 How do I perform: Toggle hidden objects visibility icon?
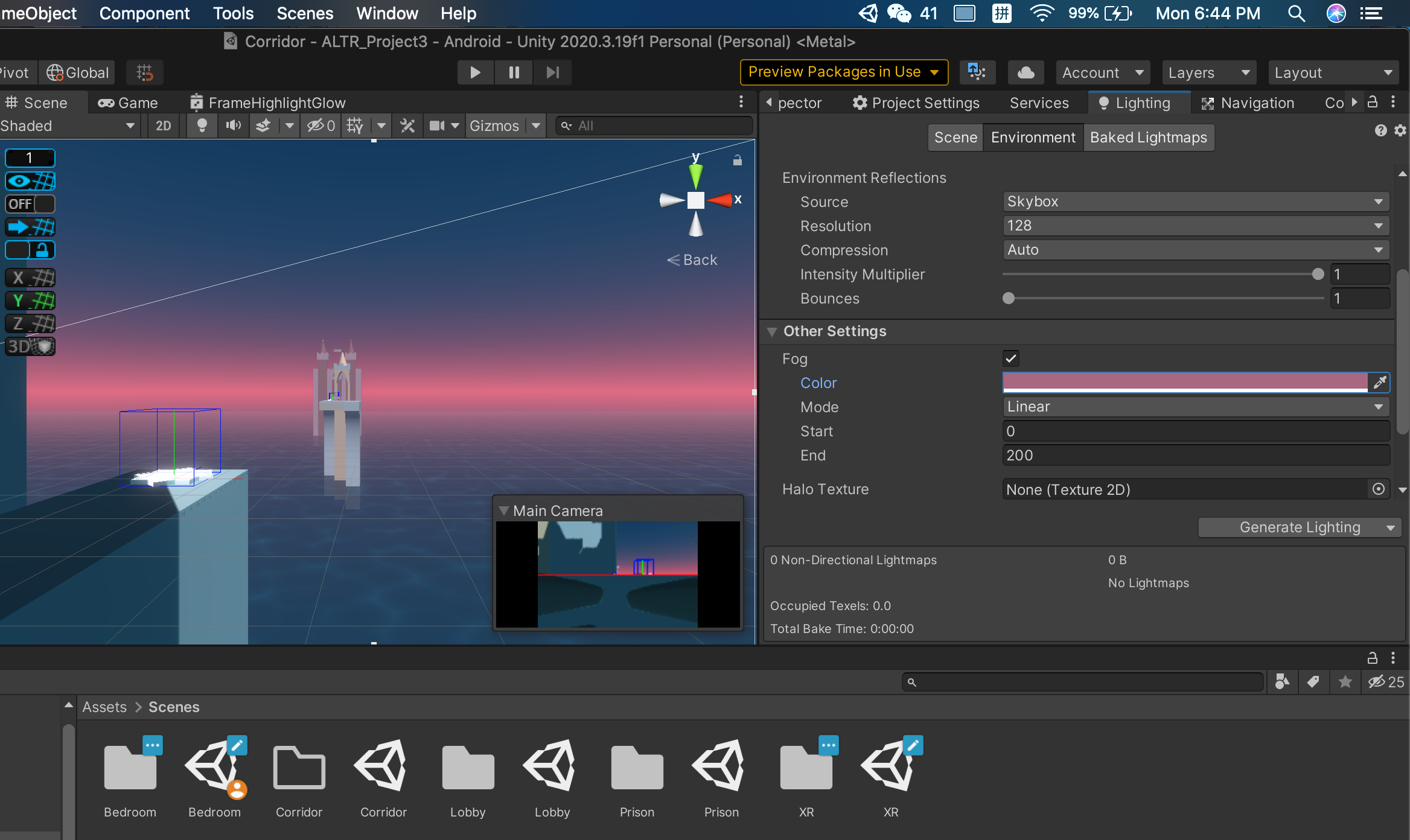(x=321, y=126)
